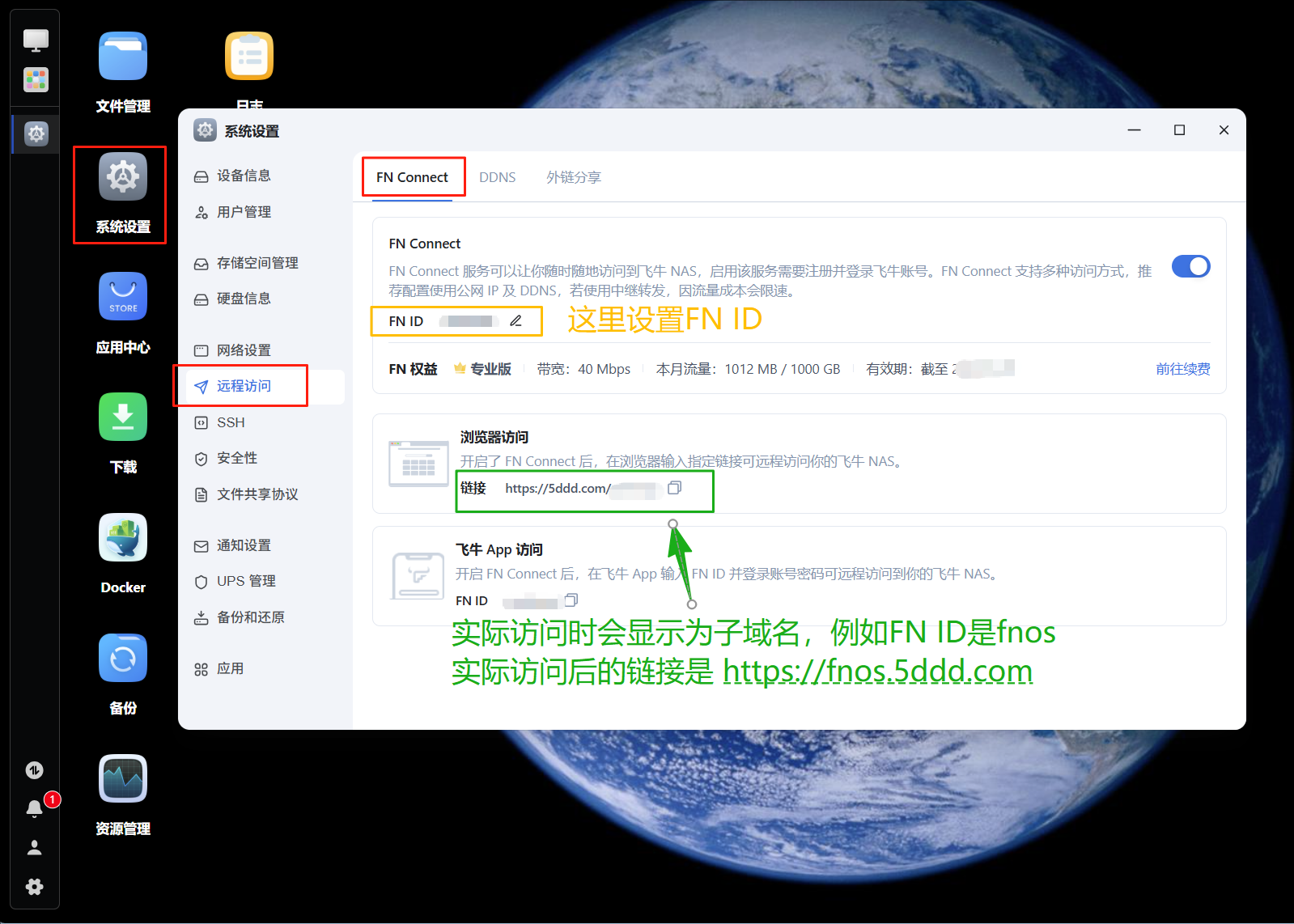Click the FN 权益 label
This screenshot has width=1294, height=924.
pos(413,369)
